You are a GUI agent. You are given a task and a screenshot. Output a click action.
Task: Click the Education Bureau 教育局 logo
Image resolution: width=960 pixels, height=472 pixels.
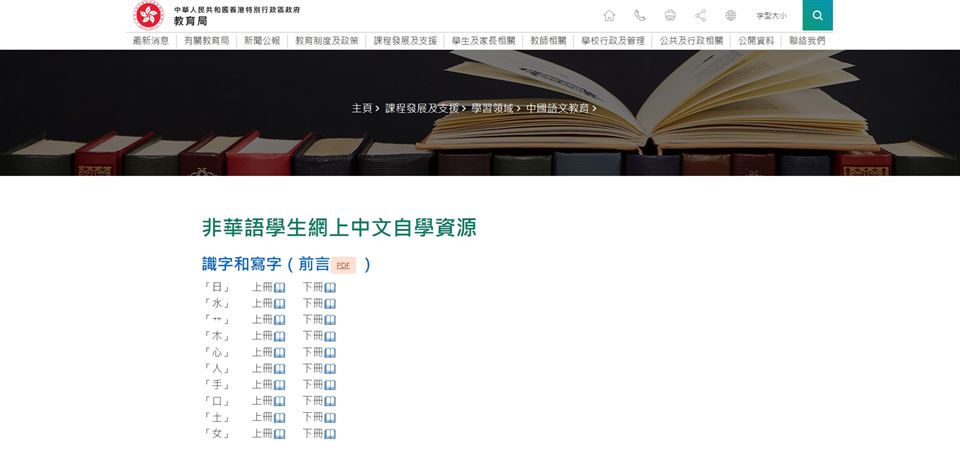pyautogui.click(x=148, y=15)
